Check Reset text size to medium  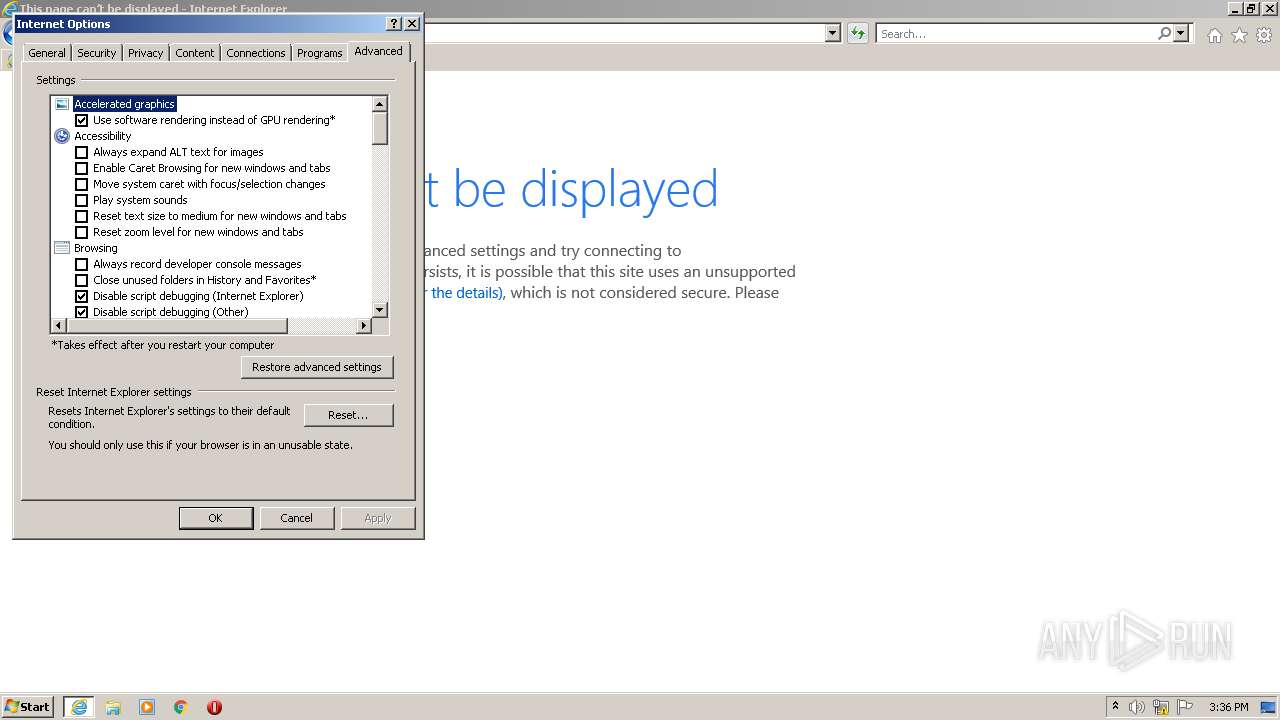[x=82, y=216]
